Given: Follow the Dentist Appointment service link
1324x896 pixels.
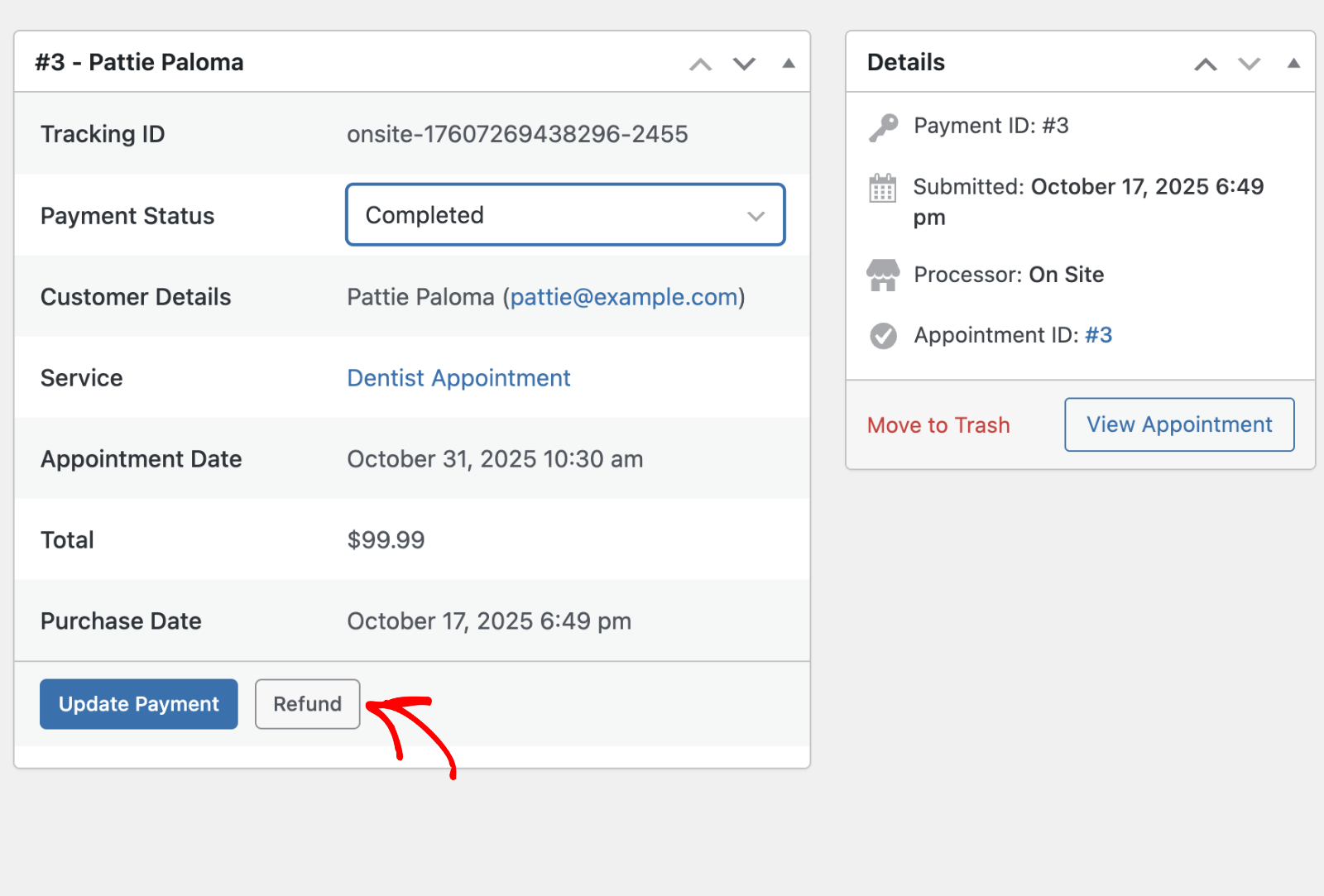Looking at the screenshot, I should coord(458,378).
